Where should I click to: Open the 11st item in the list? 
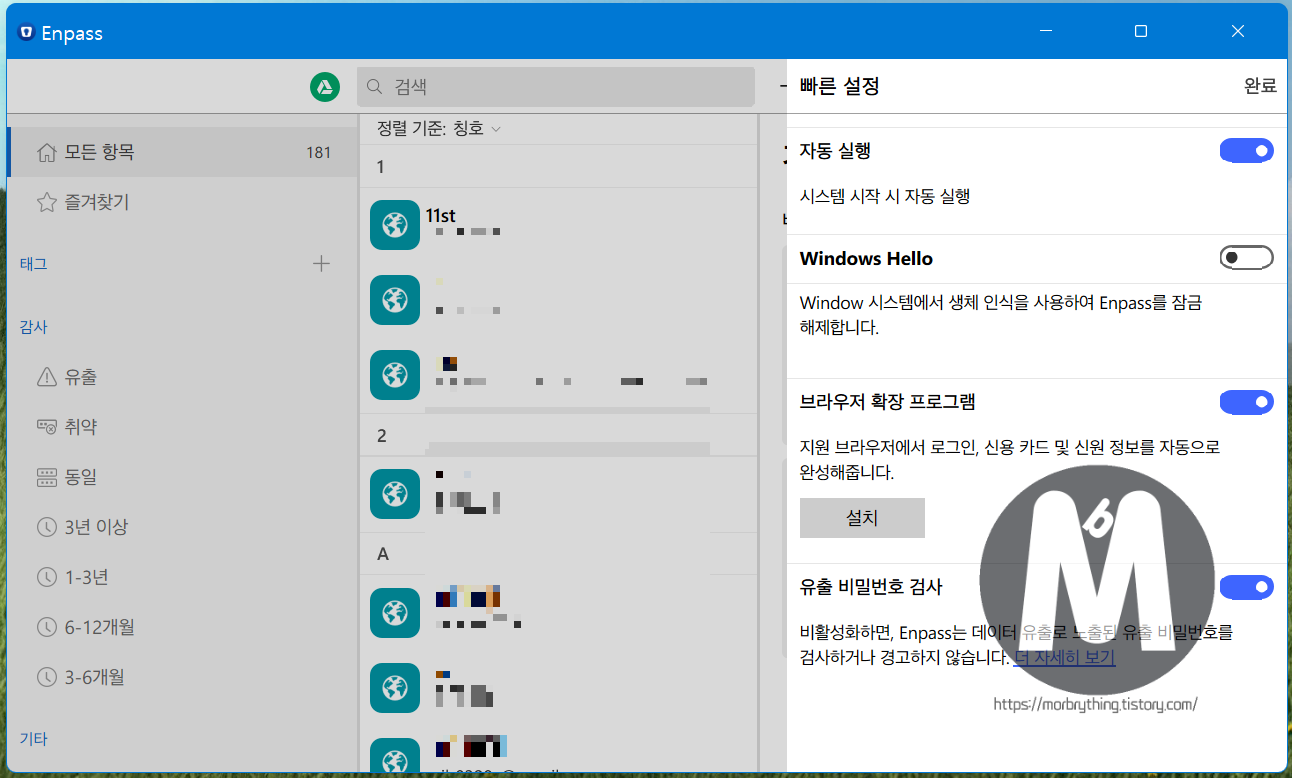coord(558,225)
